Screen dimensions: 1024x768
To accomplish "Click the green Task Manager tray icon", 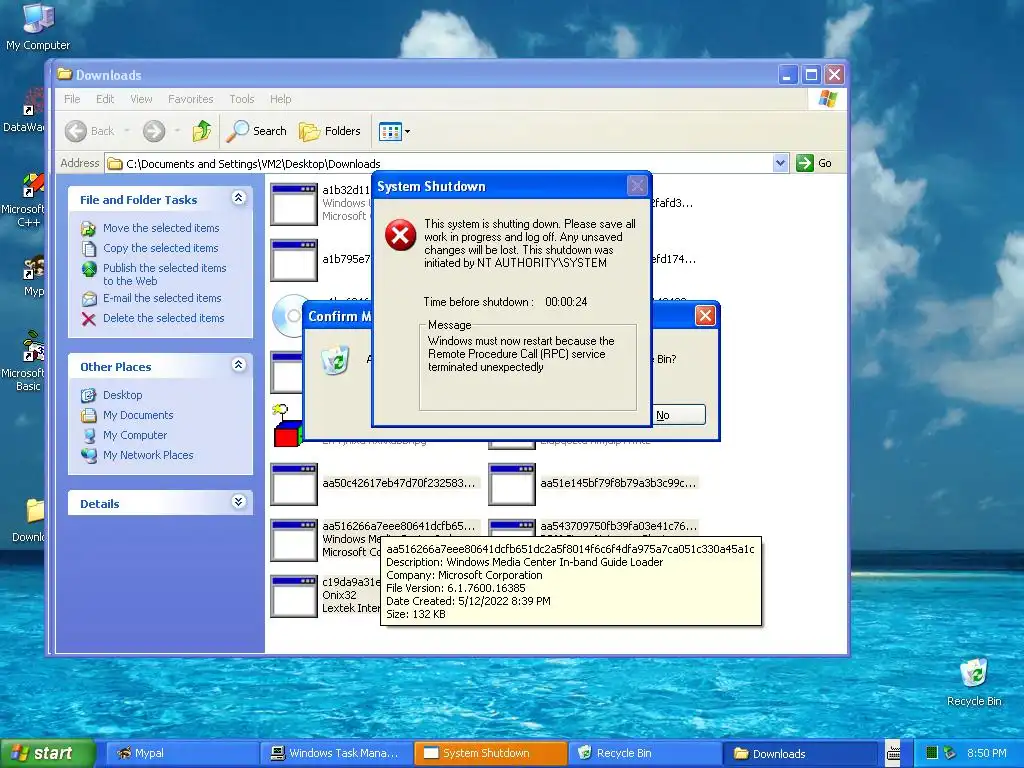I will click(932, 754).
